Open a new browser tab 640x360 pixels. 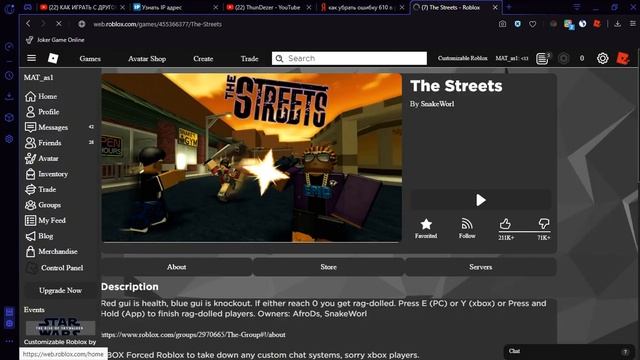coord(509,7)
